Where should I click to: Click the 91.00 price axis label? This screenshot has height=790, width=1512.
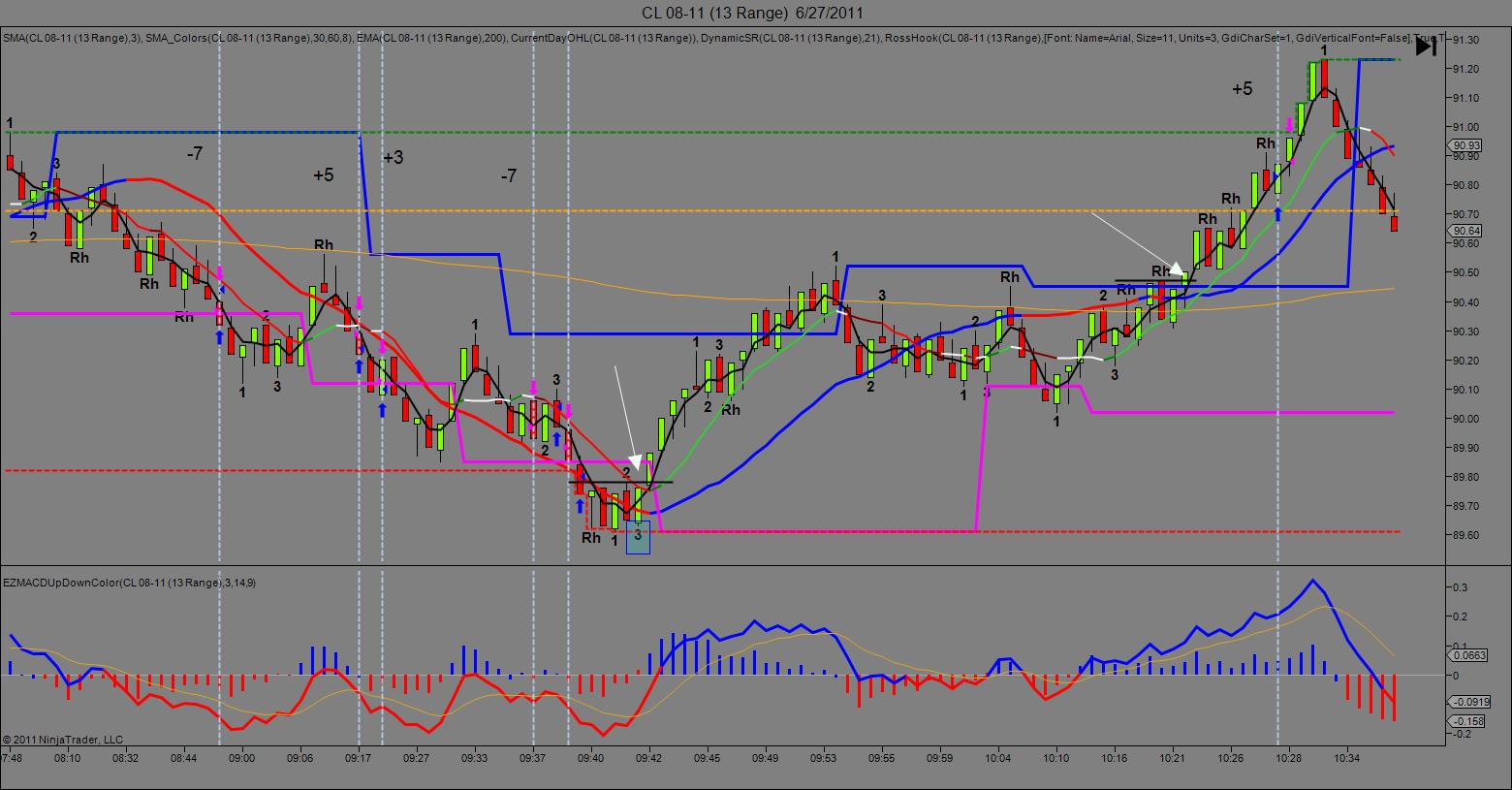tap(1465, 127)
